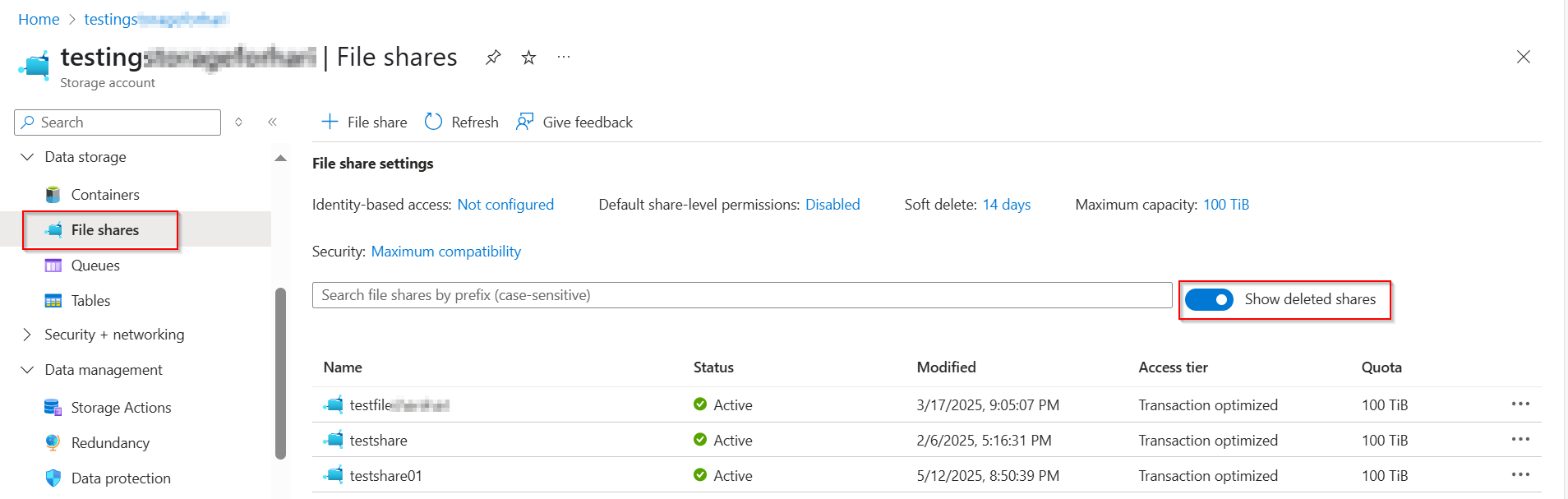Sort by the Status column header
Viewport: 1568px width, 499px height.
pos(713,367)
